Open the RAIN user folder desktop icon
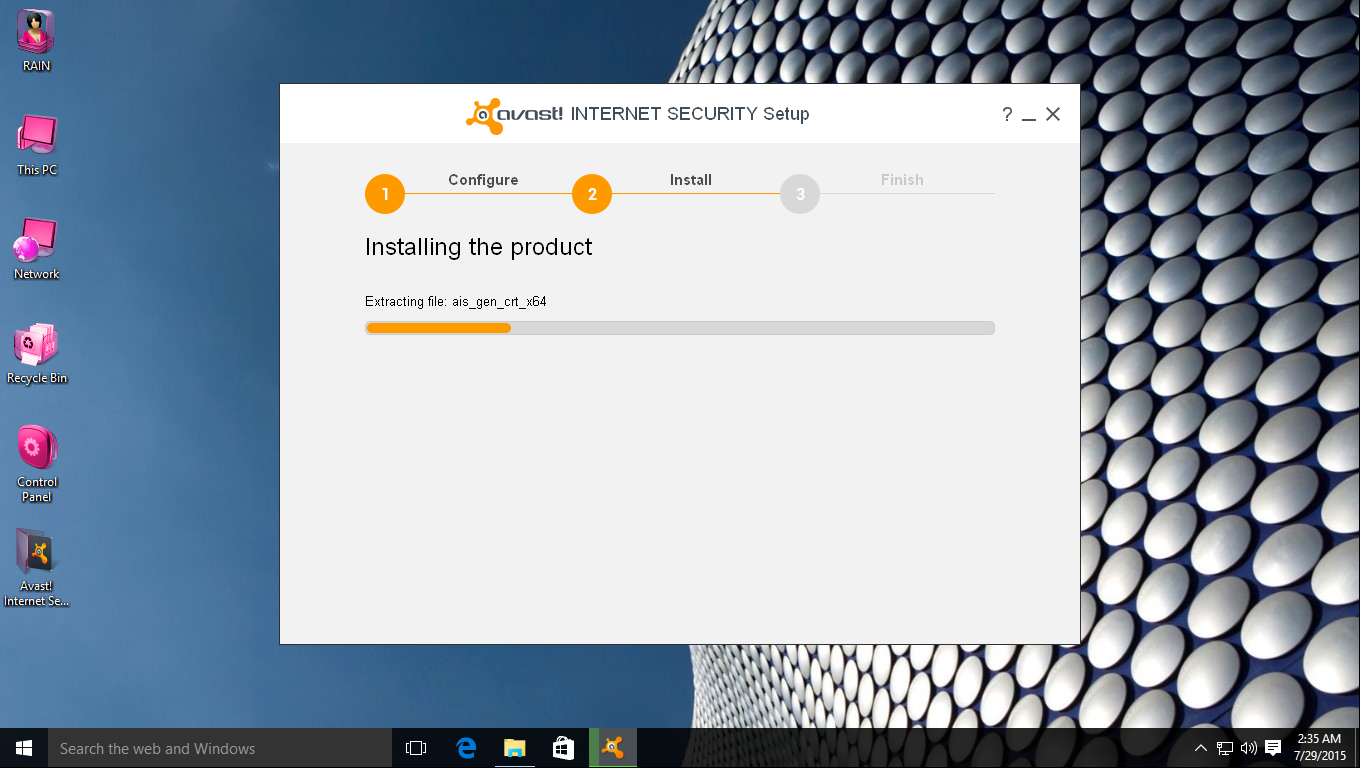The width and height of the screenshot is (1360, 768). pos(36,41)
